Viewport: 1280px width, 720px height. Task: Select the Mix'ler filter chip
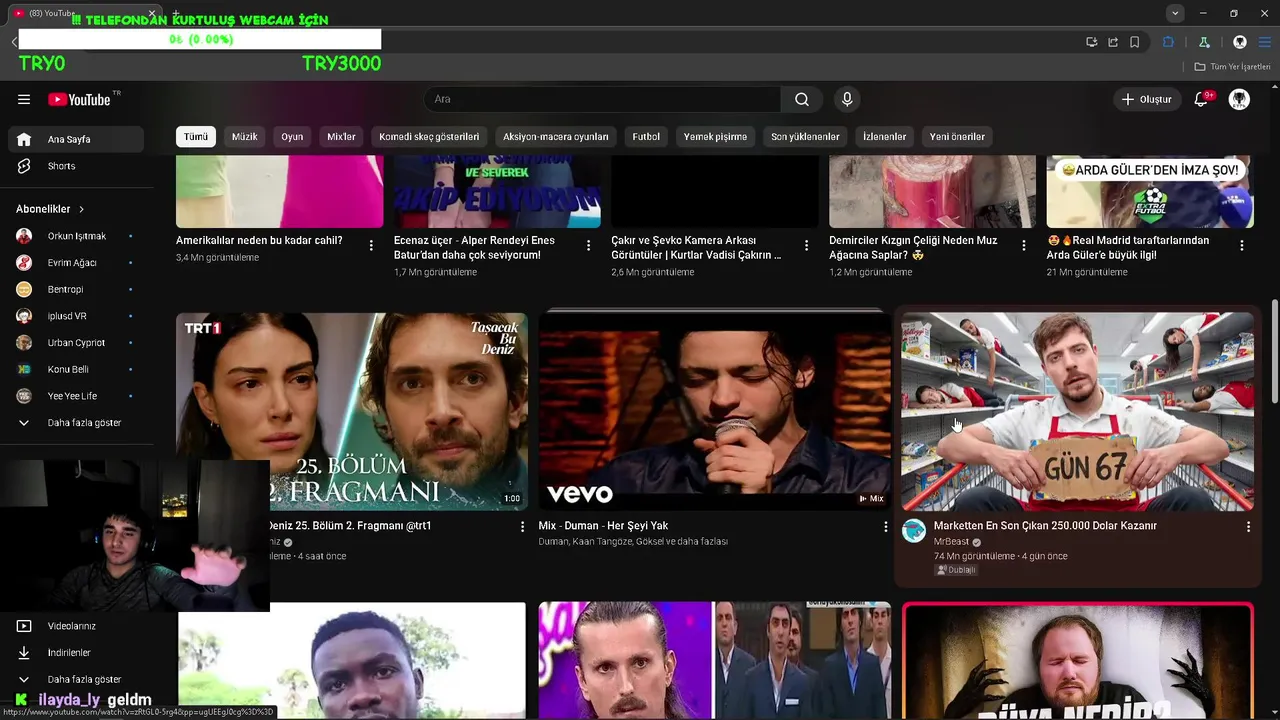[x=341, y=136]
